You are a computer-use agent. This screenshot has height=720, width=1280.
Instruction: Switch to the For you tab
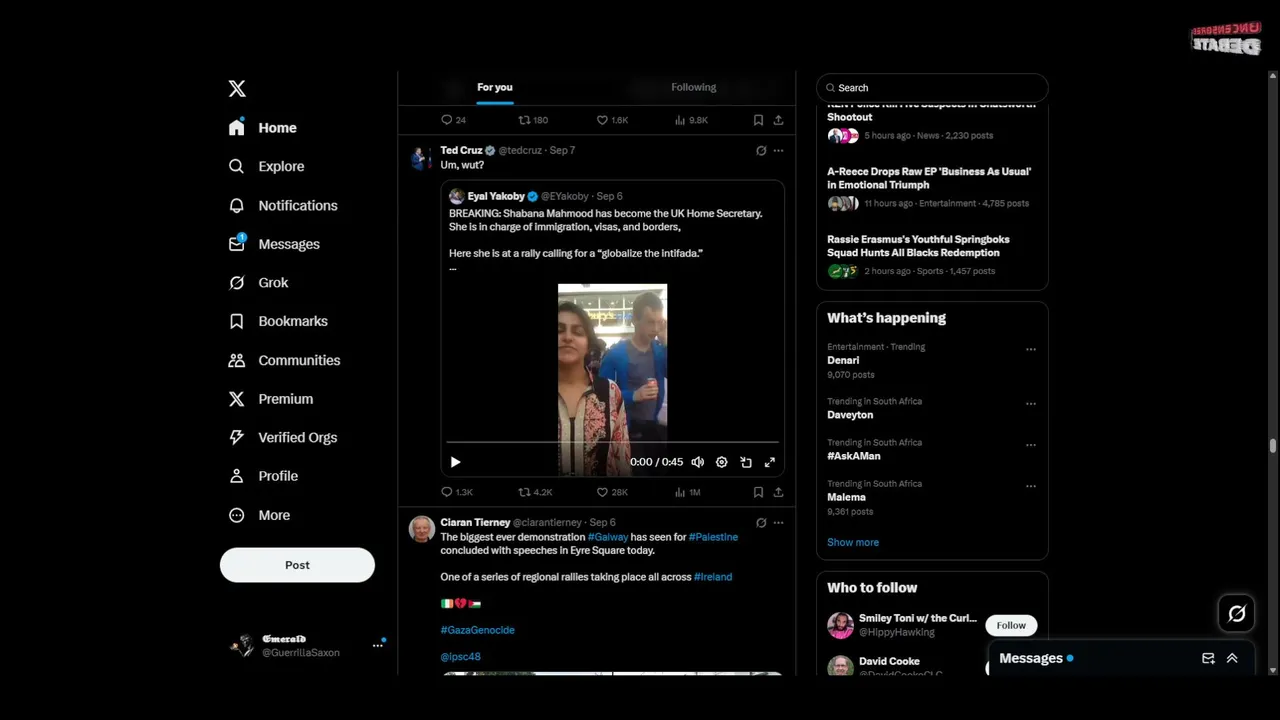494,87
